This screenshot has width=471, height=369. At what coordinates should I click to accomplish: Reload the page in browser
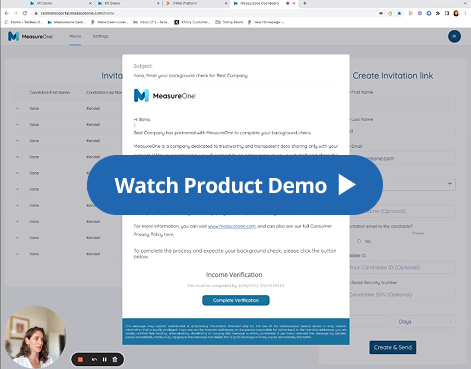25,13
